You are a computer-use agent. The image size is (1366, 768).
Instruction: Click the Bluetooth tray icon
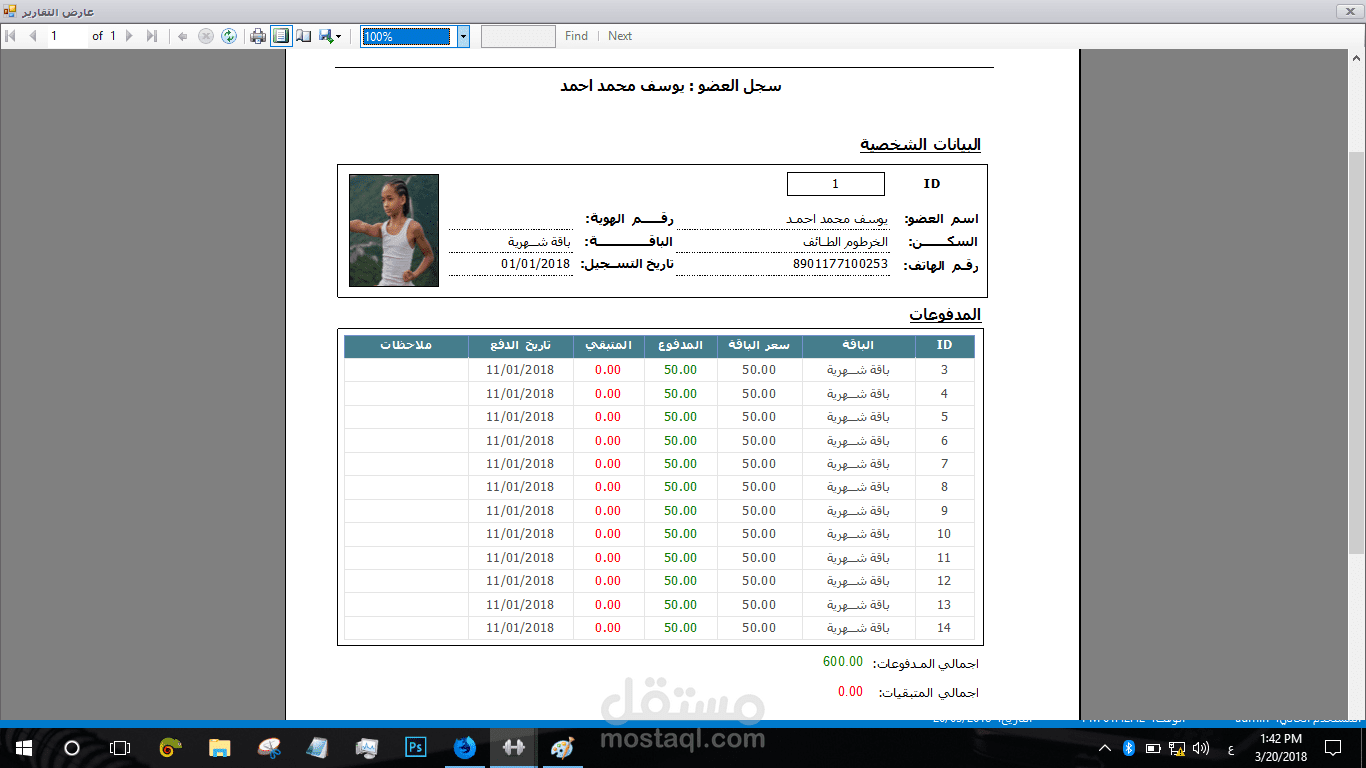point(1129,747)
